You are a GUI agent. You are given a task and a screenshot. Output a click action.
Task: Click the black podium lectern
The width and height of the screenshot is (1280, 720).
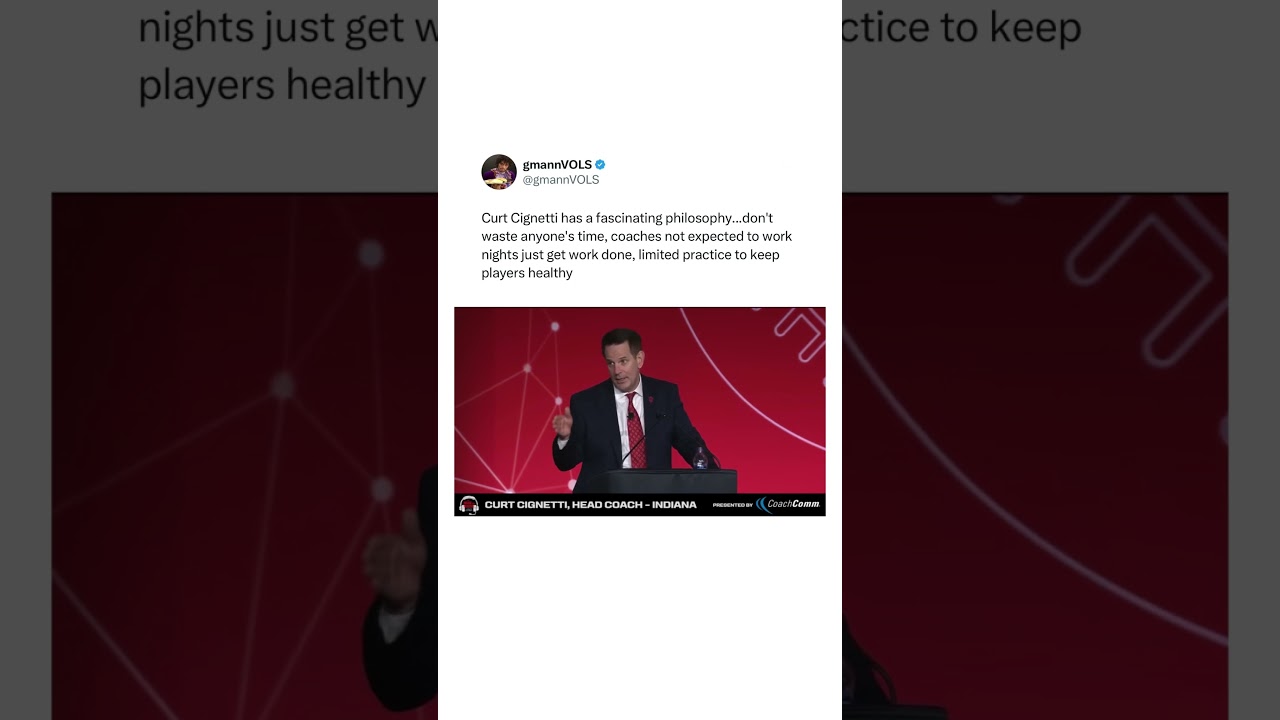pyautogui.click(x=671, y=481)
